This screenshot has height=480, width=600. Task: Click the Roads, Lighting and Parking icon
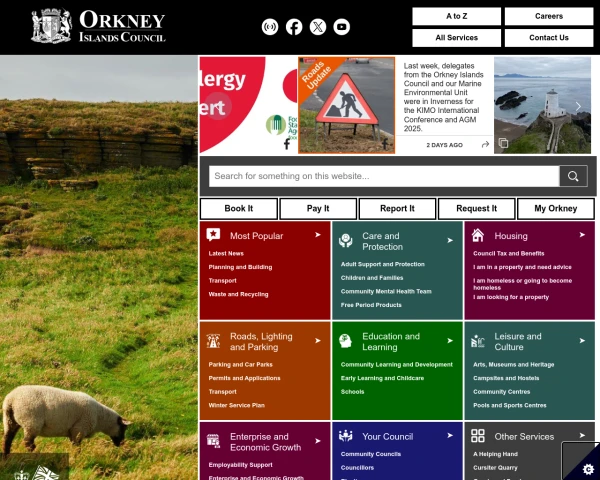213,341
